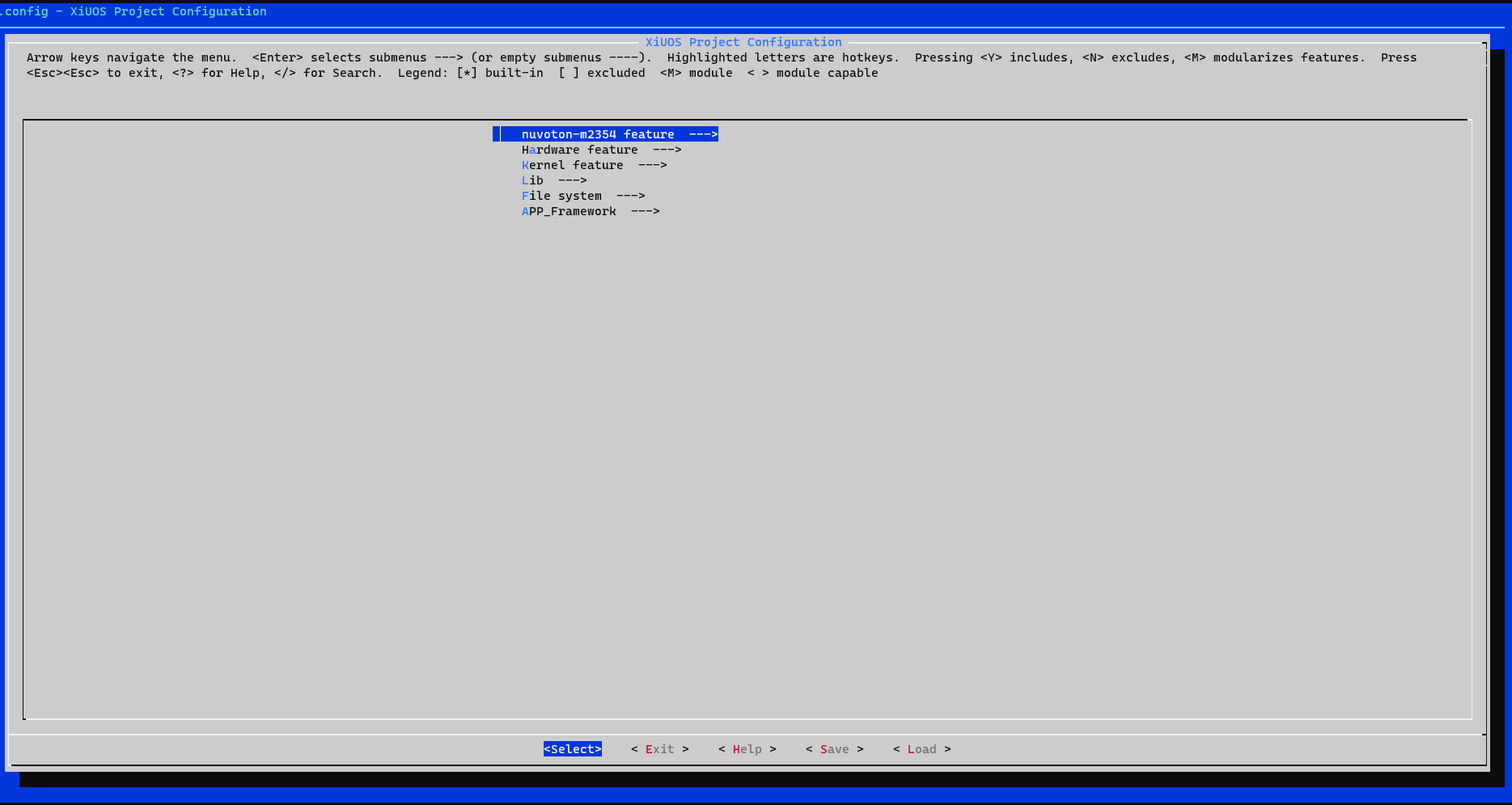Click the XiUOS Project Configuration dialog title
The height and width of the screenshot is (805, 1512).
pos(743,42)
